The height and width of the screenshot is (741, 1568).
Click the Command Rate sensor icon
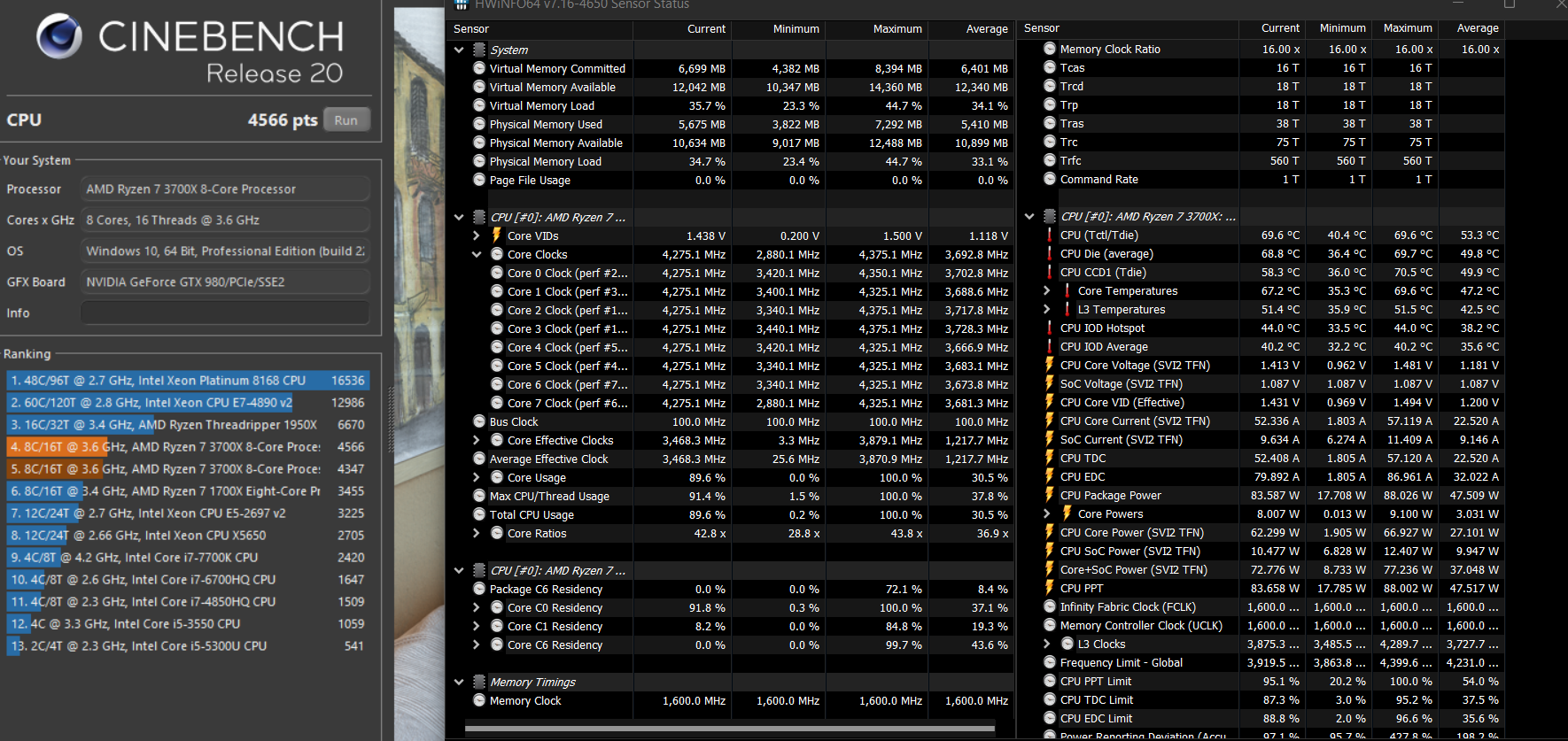(1050, 179)
